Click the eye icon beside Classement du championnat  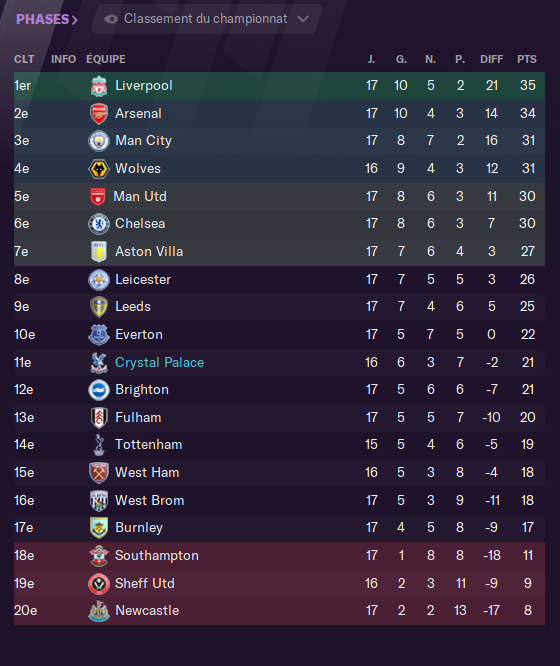111,19
